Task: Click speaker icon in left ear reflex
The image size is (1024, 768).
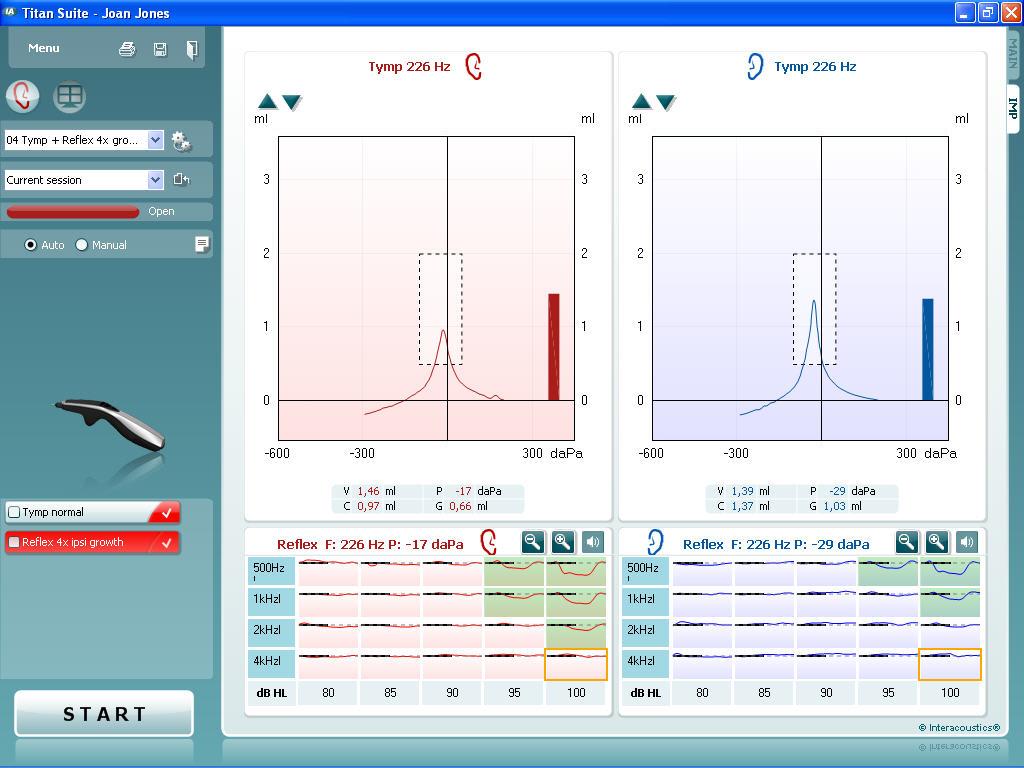Action: pos(967,542)
